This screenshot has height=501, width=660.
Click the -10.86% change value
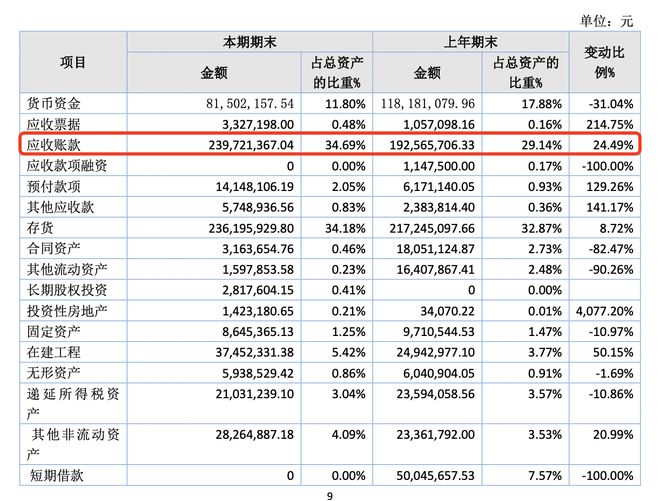point(611,394)
